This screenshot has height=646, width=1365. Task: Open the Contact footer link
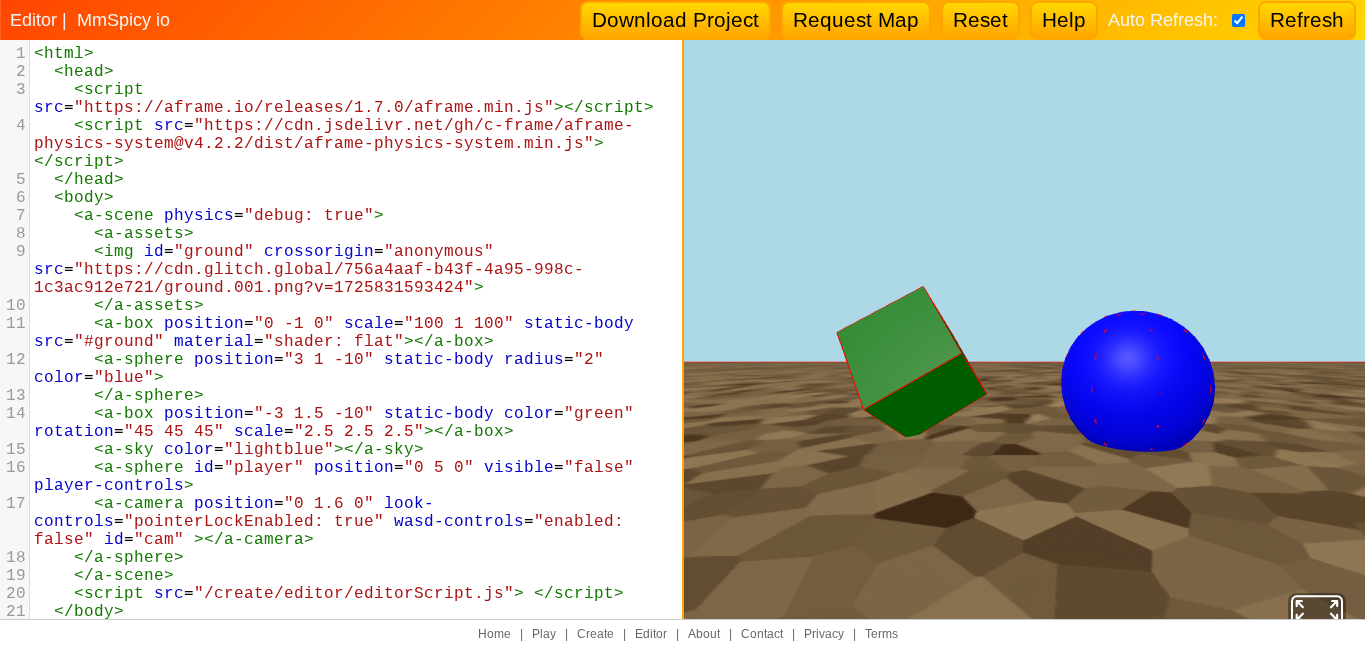762,634
